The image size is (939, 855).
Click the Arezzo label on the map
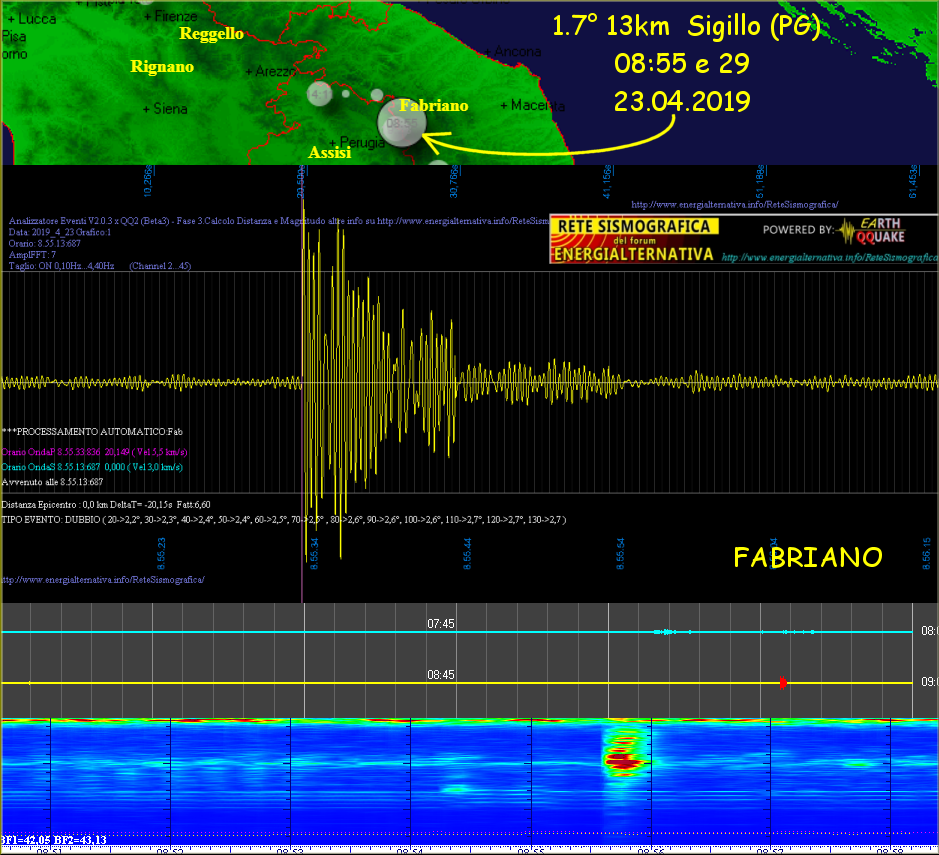tap(271, 72)
